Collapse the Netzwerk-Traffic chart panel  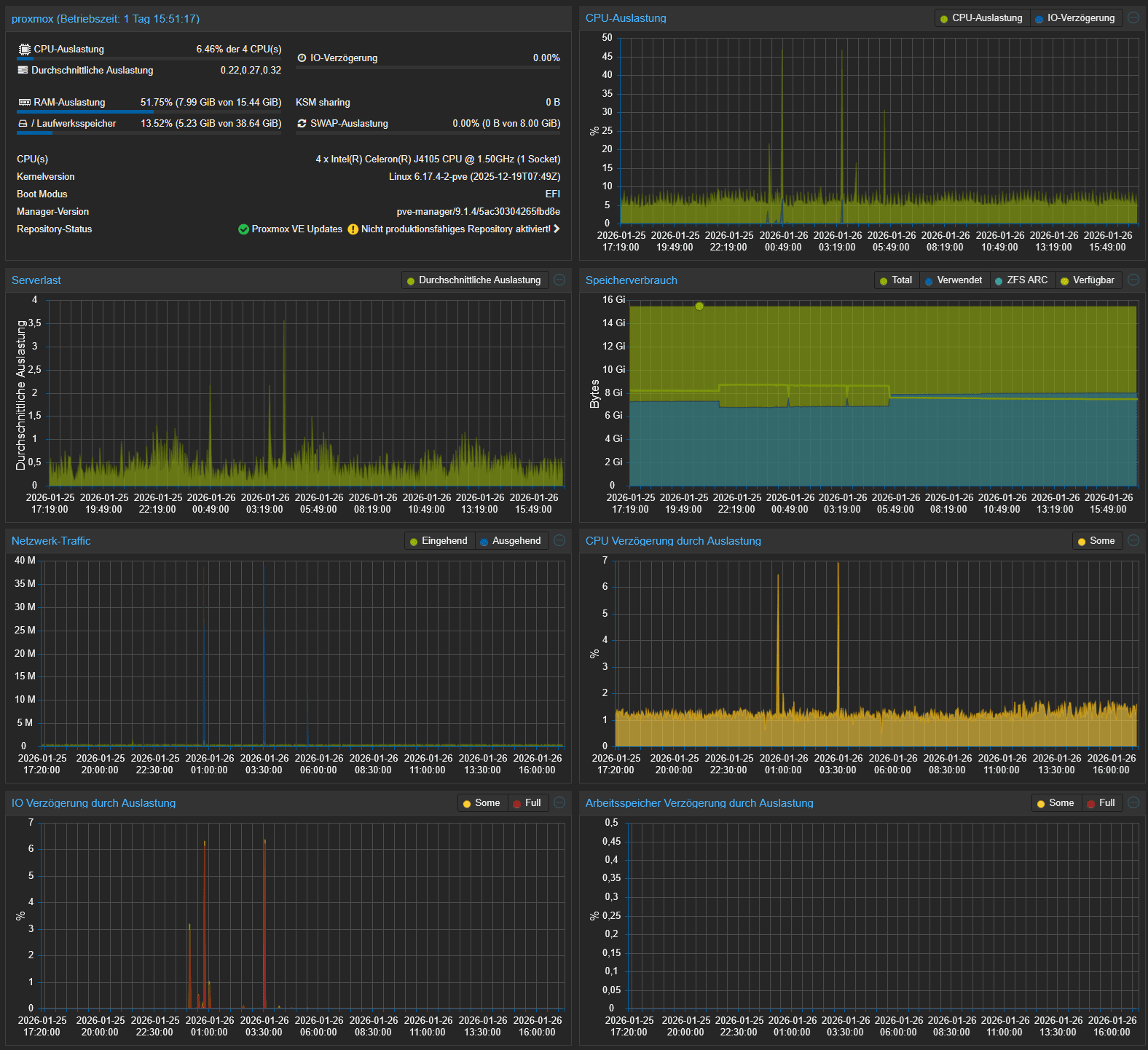[x=559, y=540]
